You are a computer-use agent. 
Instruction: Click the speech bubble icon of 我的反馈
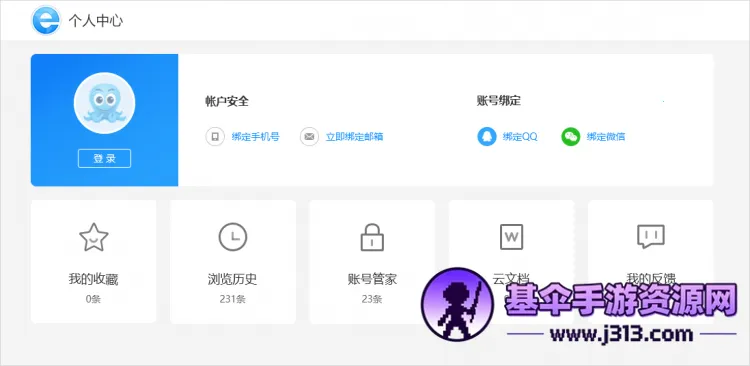pyautogui.click(x=651, y=236)
